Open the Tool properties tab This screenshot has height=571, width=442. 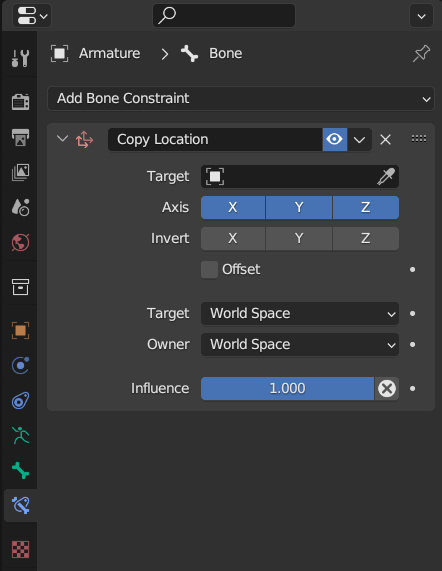pyautogui.click(x=20, y=58)
